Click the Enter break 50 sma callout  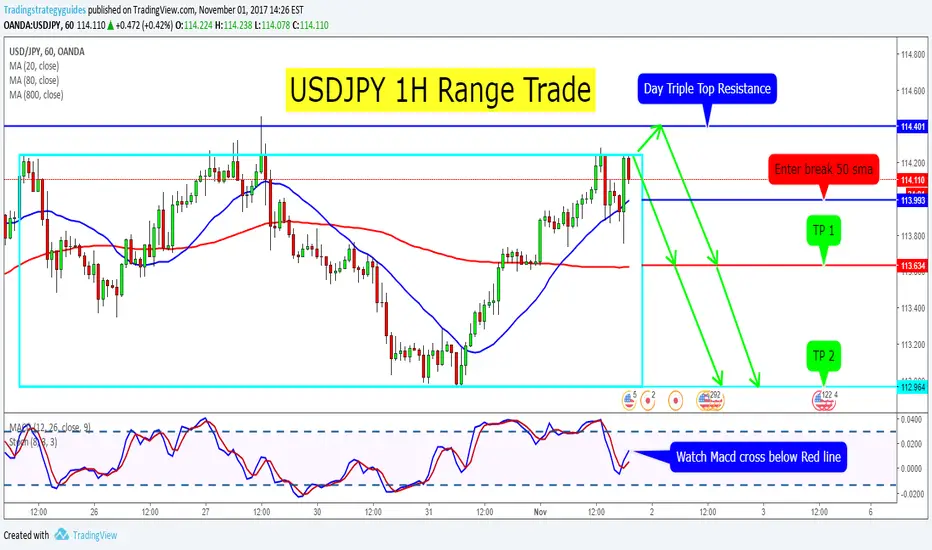pyautogui.click(x=823, y=169)
